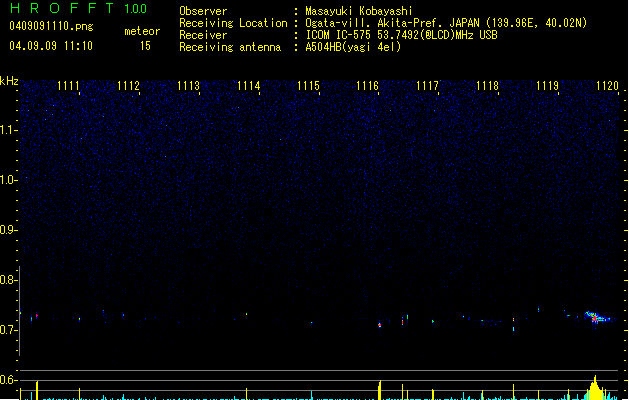Click the 1112 time axis marker

point(128,86)
